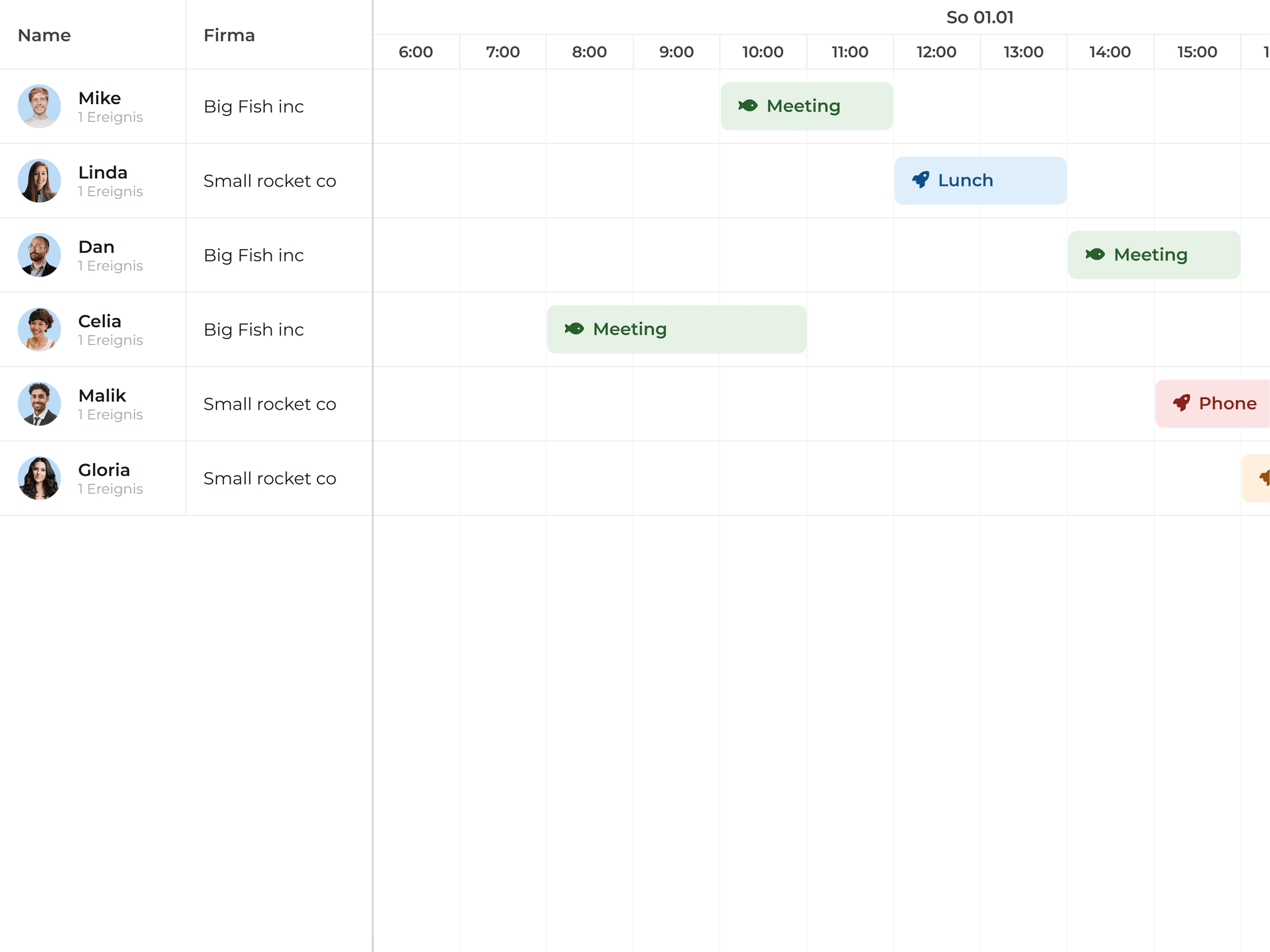Click the fish icon on Mike's Meeting event
The image size is (1270, 952).
tap(747, 105)
